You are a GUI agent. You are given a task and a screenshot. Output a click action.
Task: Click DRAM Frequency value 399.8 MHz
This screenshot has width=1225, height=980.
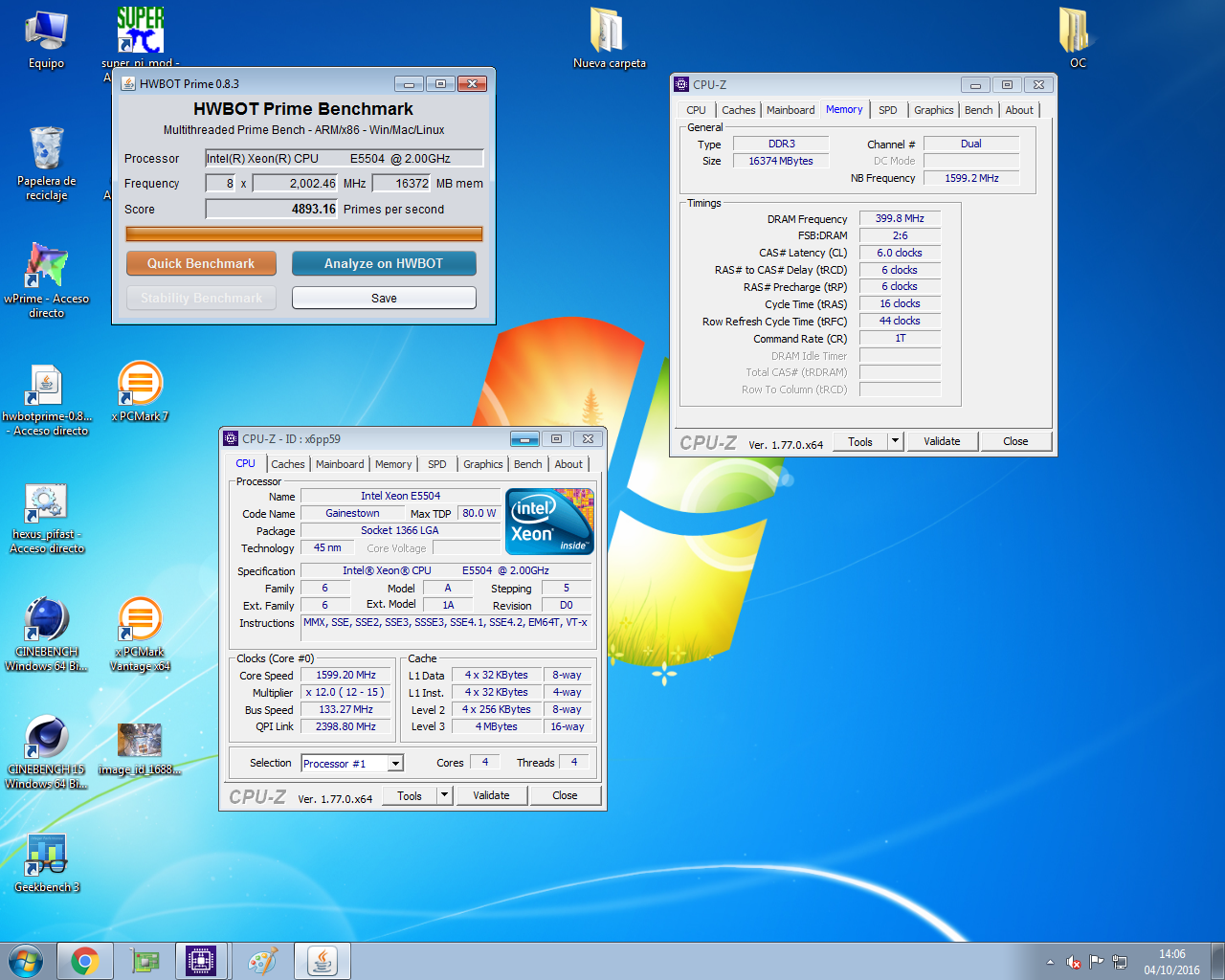(900, 218)
